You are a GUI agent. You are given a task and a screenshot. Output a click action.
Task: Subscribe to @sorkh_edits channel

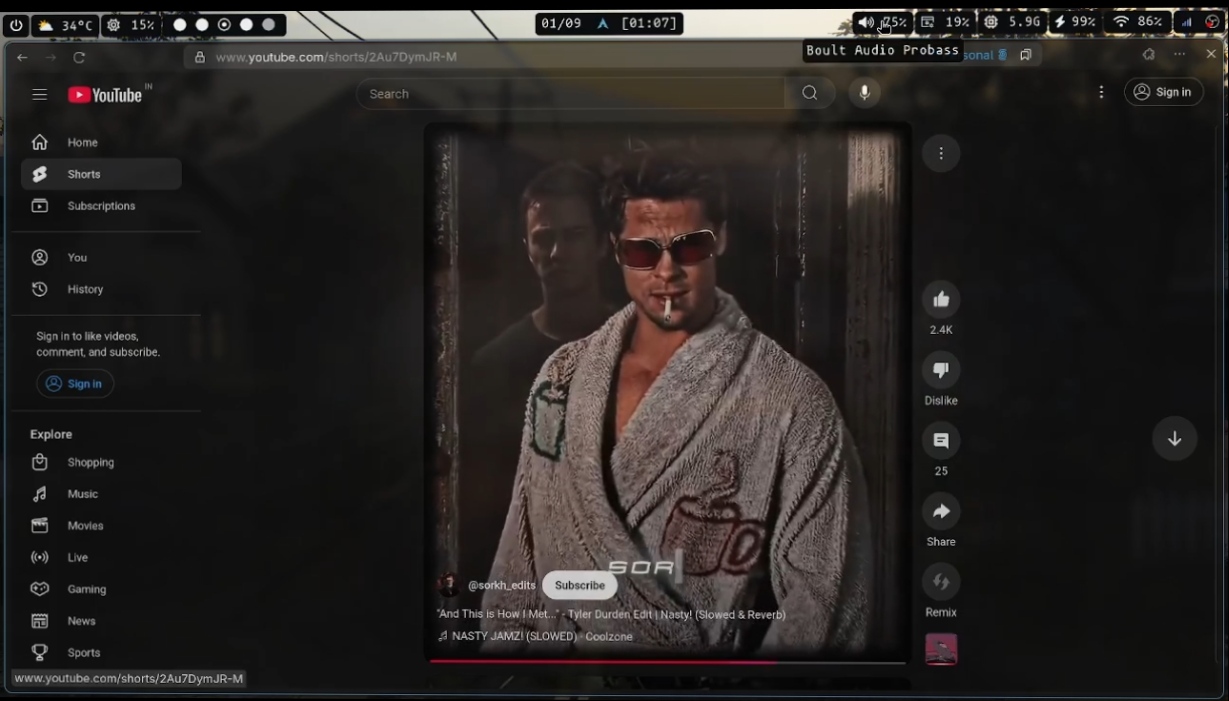[580, 585]
